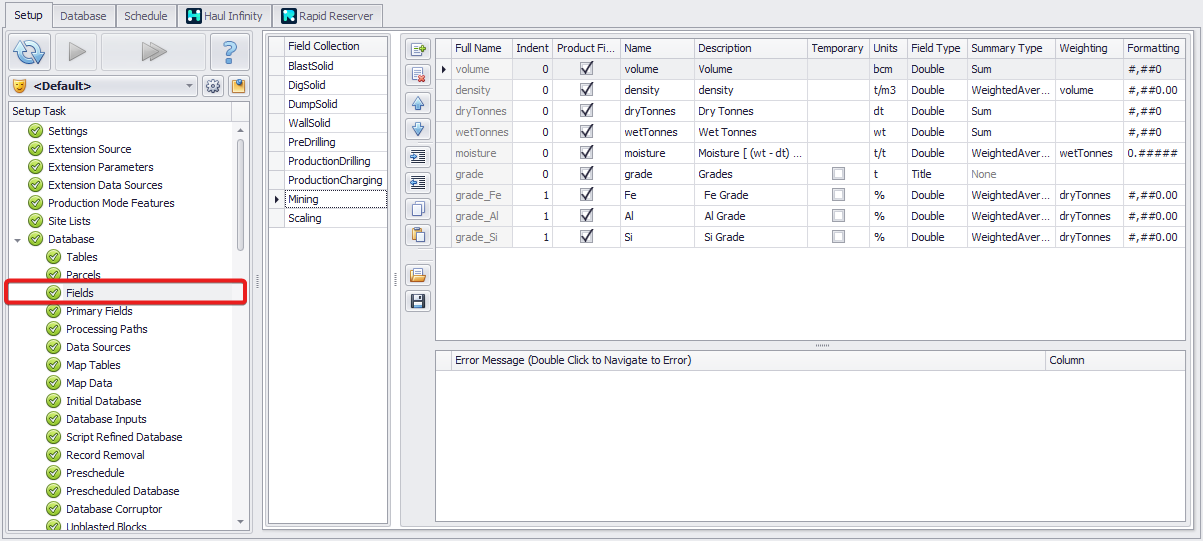Toggle Product Field checkbox for volume row
Viewport: 1204px width, 541px height.
pyautogui.click(x=587, y=69)
